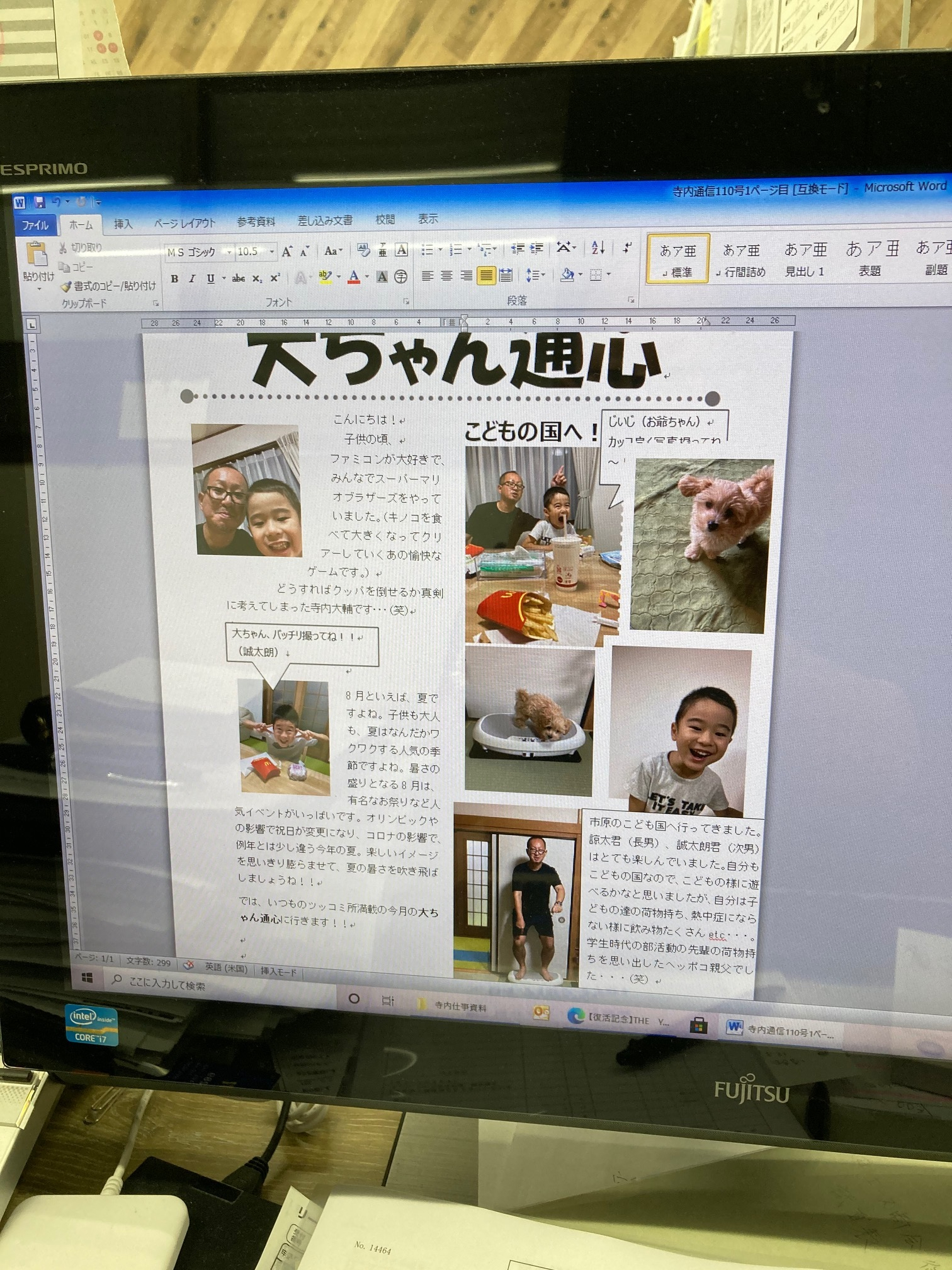Copy the selection with コピー
This screenshot has height=1270, width=952.
(76, 266)
